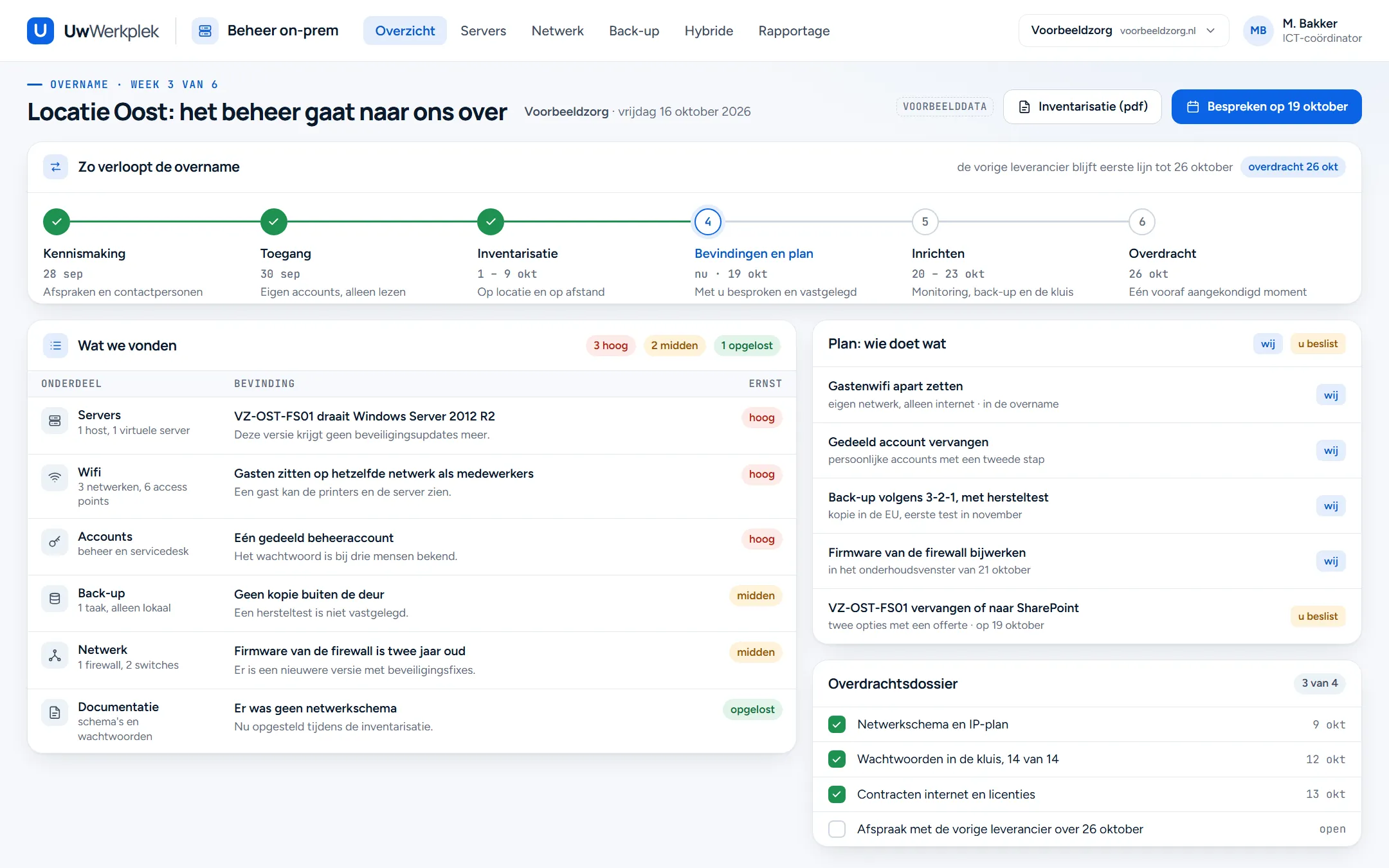
Task: Click the Beheer on-prem server icon
Action: click(204, 30)
